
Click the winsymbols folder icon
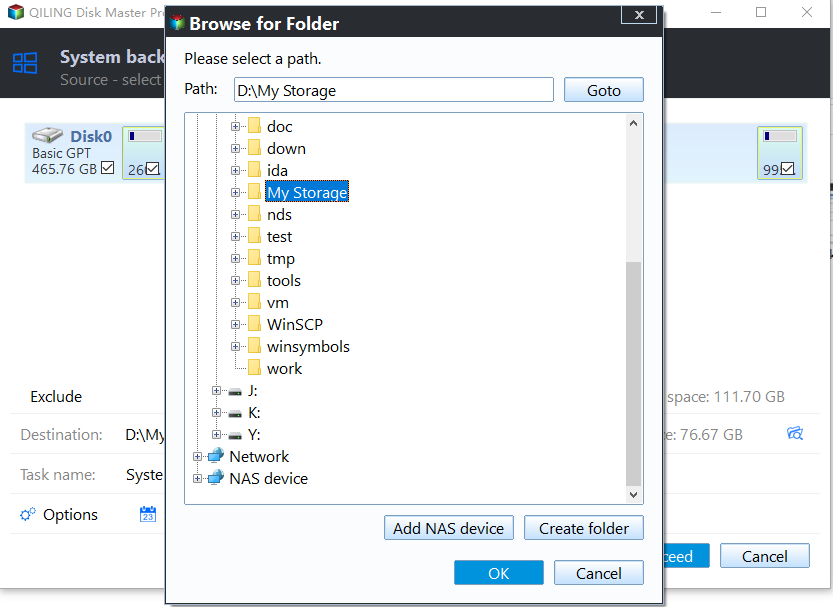click(x=254, y=347)
